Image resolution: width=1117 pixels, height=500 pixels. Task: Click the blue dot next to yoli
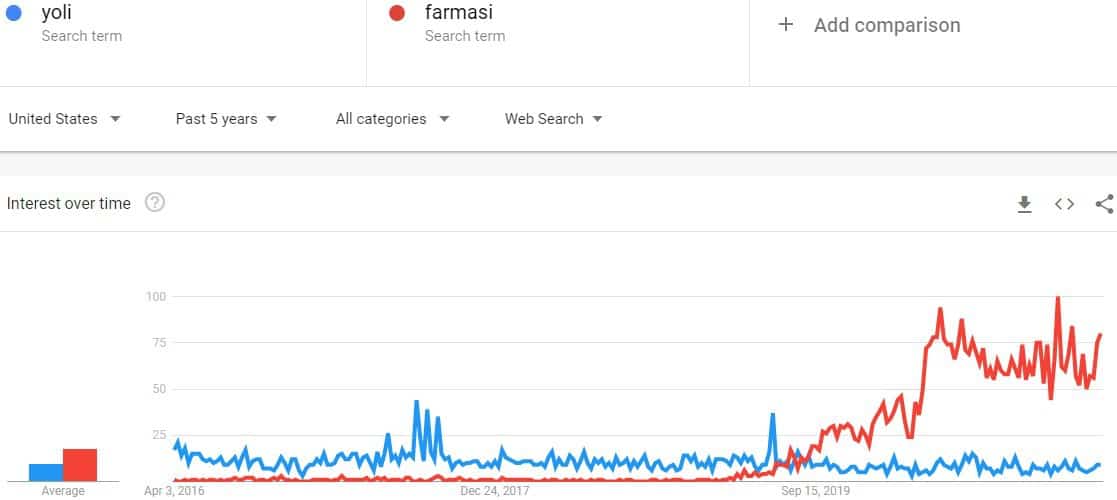point(13,13)
